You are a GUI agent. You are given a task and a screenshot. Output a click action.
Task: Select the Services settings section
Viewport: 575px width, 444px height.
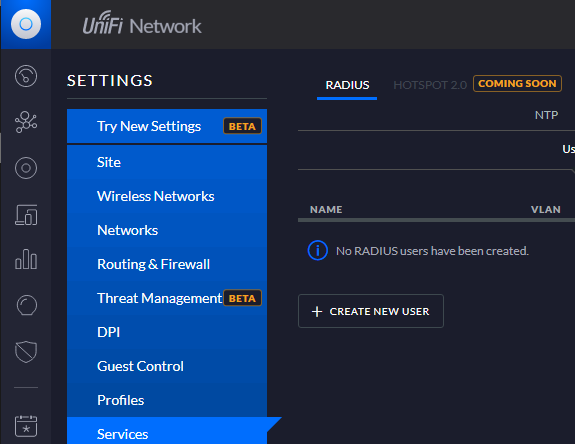coord(167,431)
